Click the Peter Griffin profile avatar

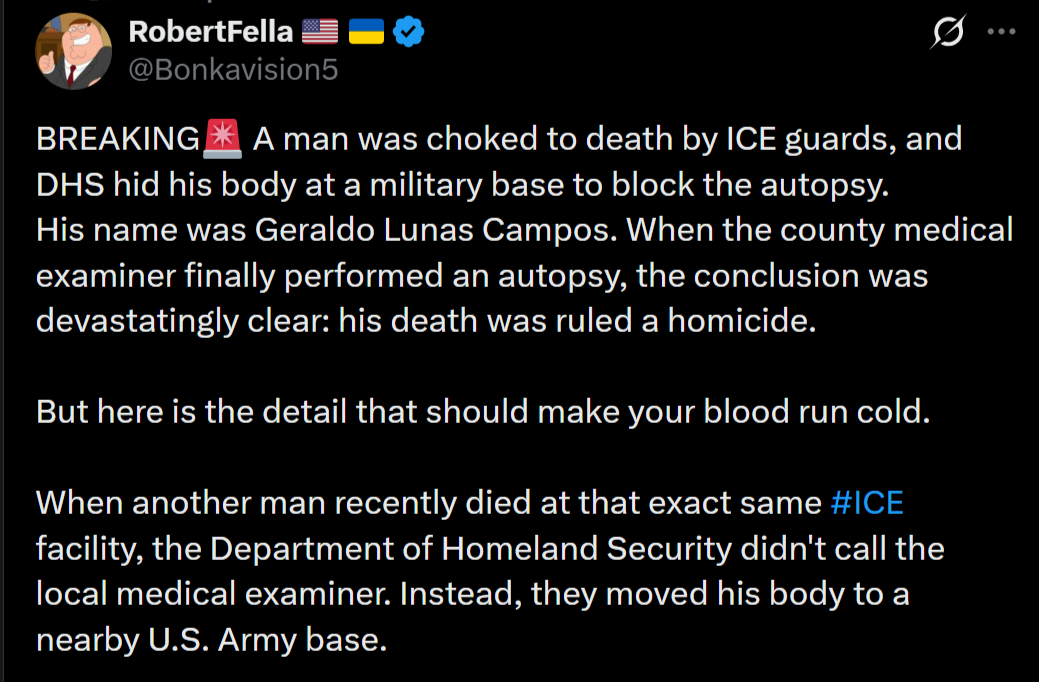coord(73,51)
